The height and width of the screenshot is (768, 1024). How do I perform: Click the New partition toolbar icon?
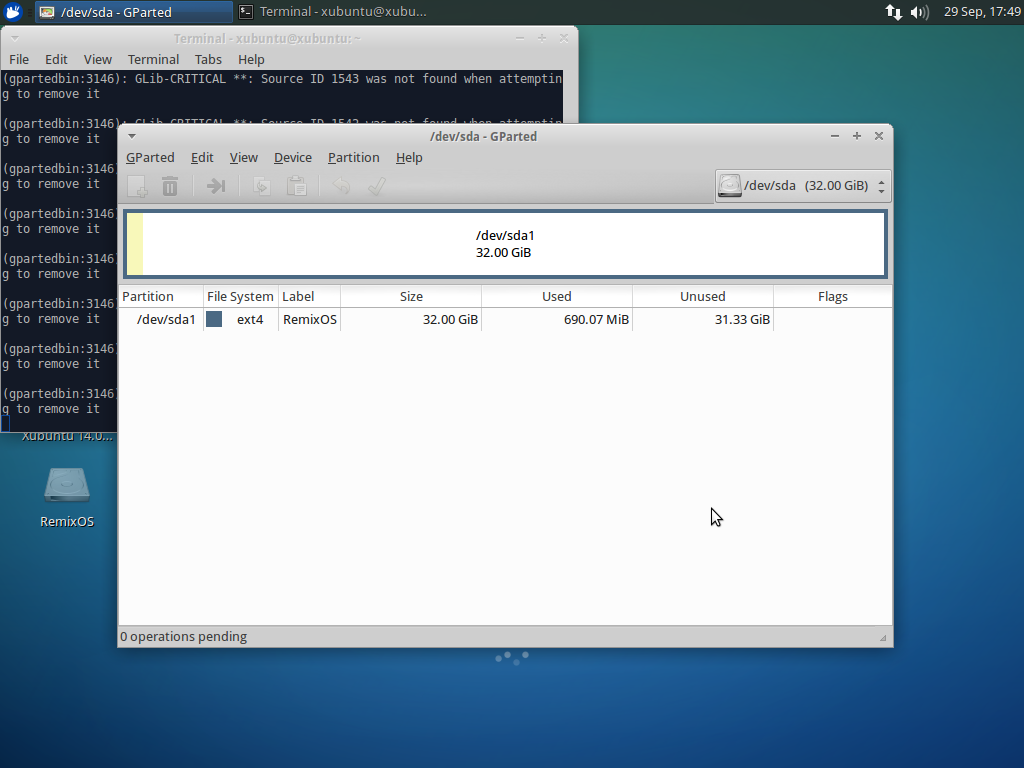[137, 186]
